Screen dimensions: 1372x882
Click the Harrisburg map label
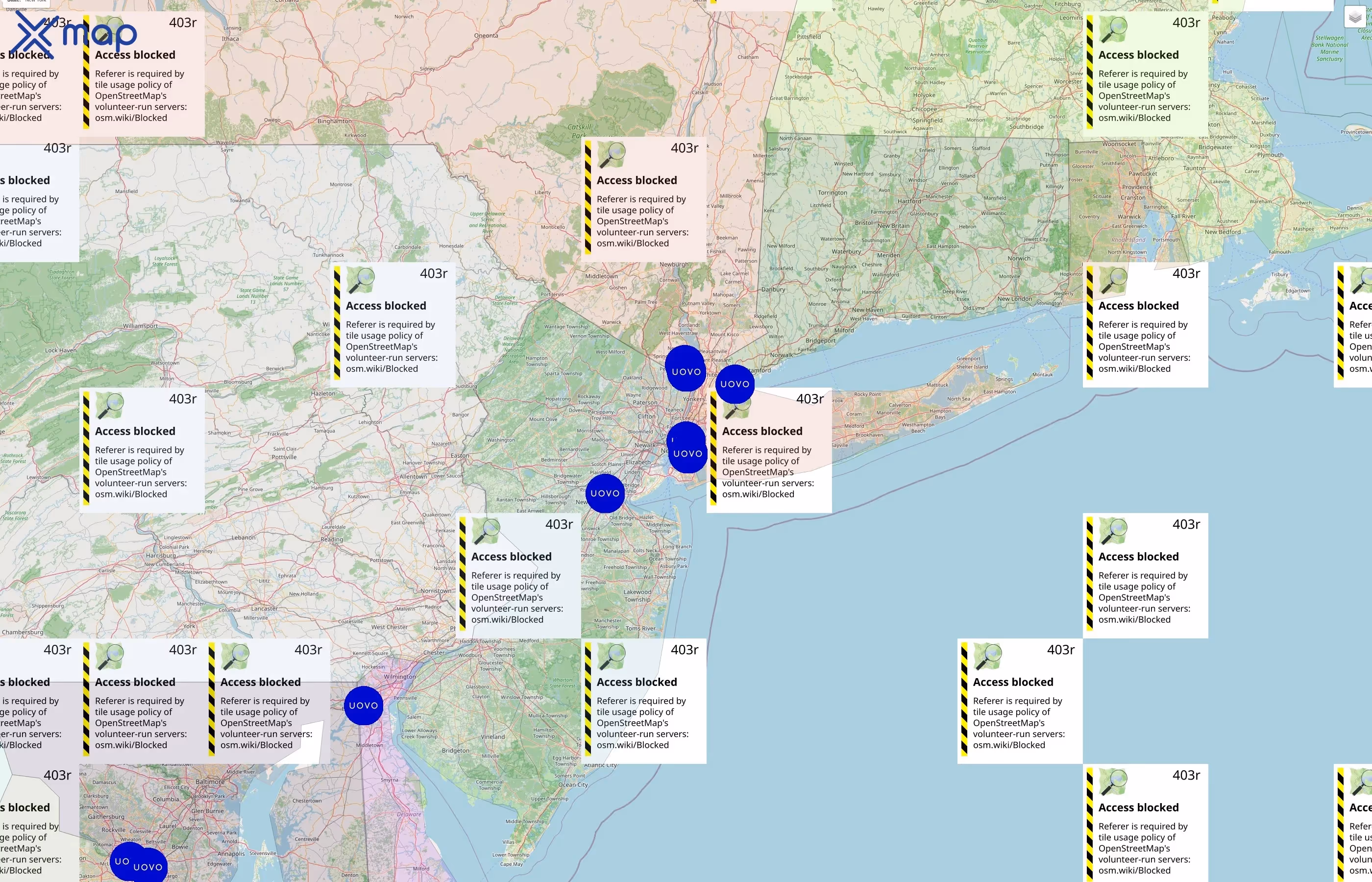click(161, 556)
